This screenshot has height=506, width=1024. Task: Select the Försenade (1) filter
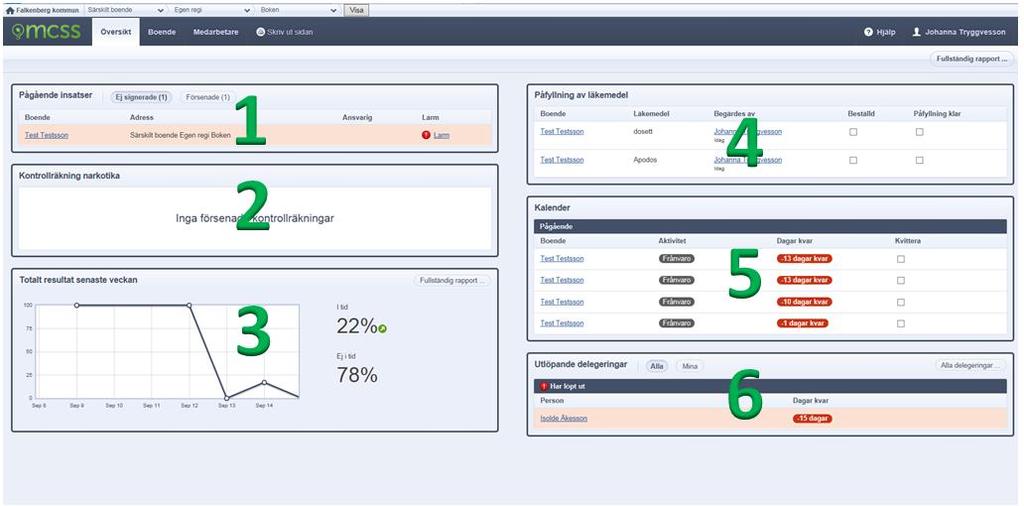point(208,97)
